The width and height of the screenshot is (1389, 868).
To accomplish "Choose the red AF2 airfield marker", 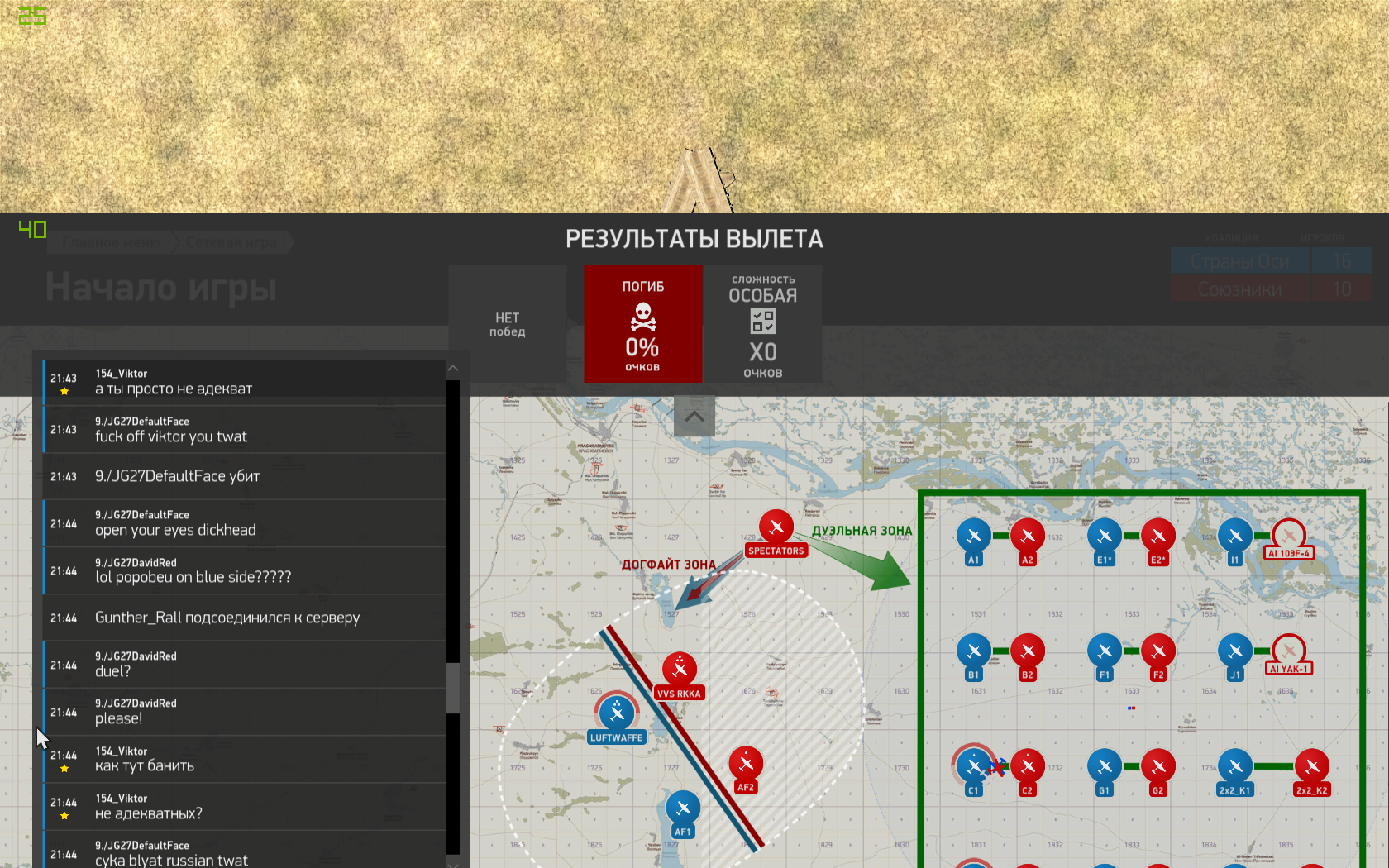I will click(x=746, y=764).
